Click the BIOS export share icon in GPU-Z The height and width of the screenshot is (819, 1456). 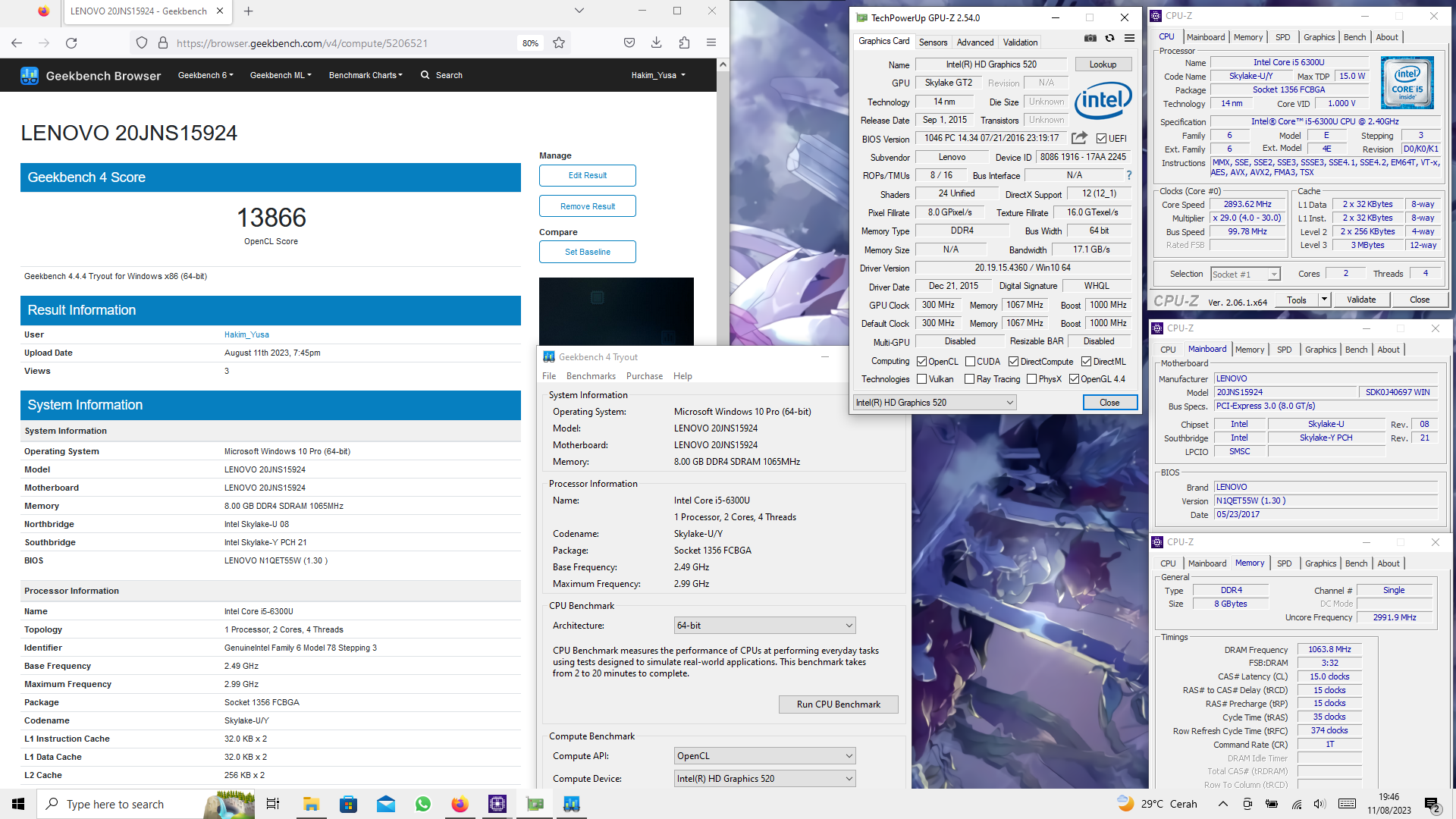pos(1079,138)
